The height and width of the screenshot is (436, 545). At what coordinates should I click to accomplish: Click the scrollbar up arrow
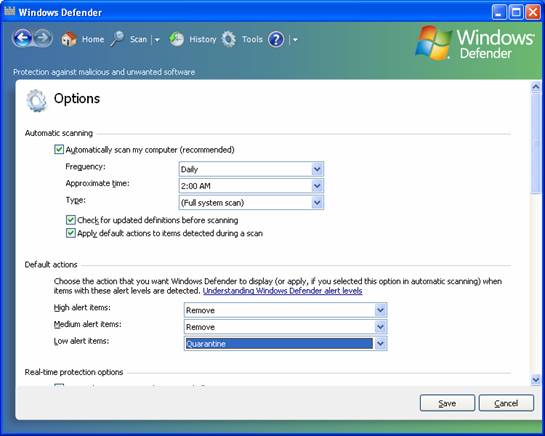click(536, 87)
